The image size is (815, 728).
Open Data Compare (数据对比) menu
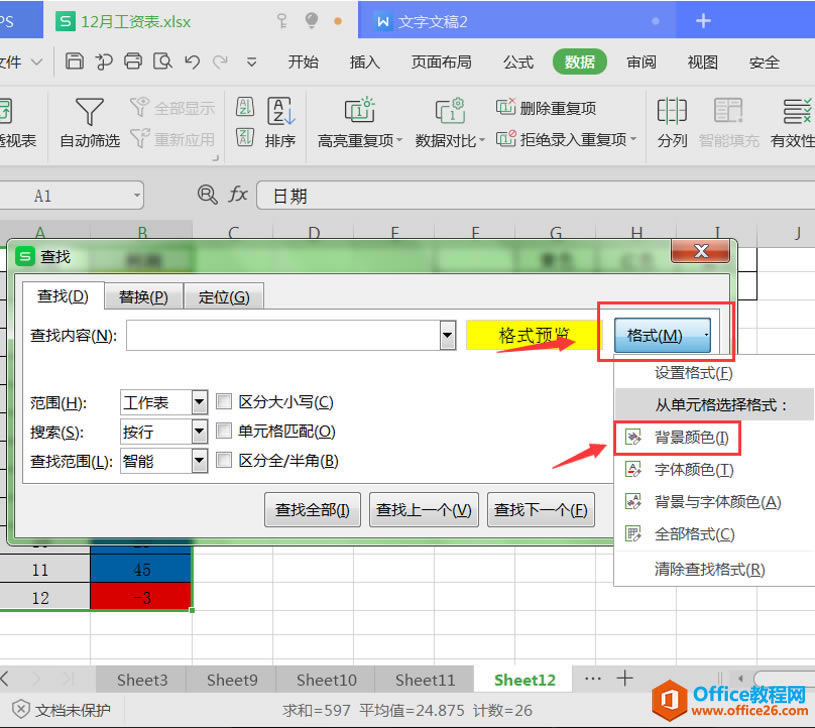[450, 122]
